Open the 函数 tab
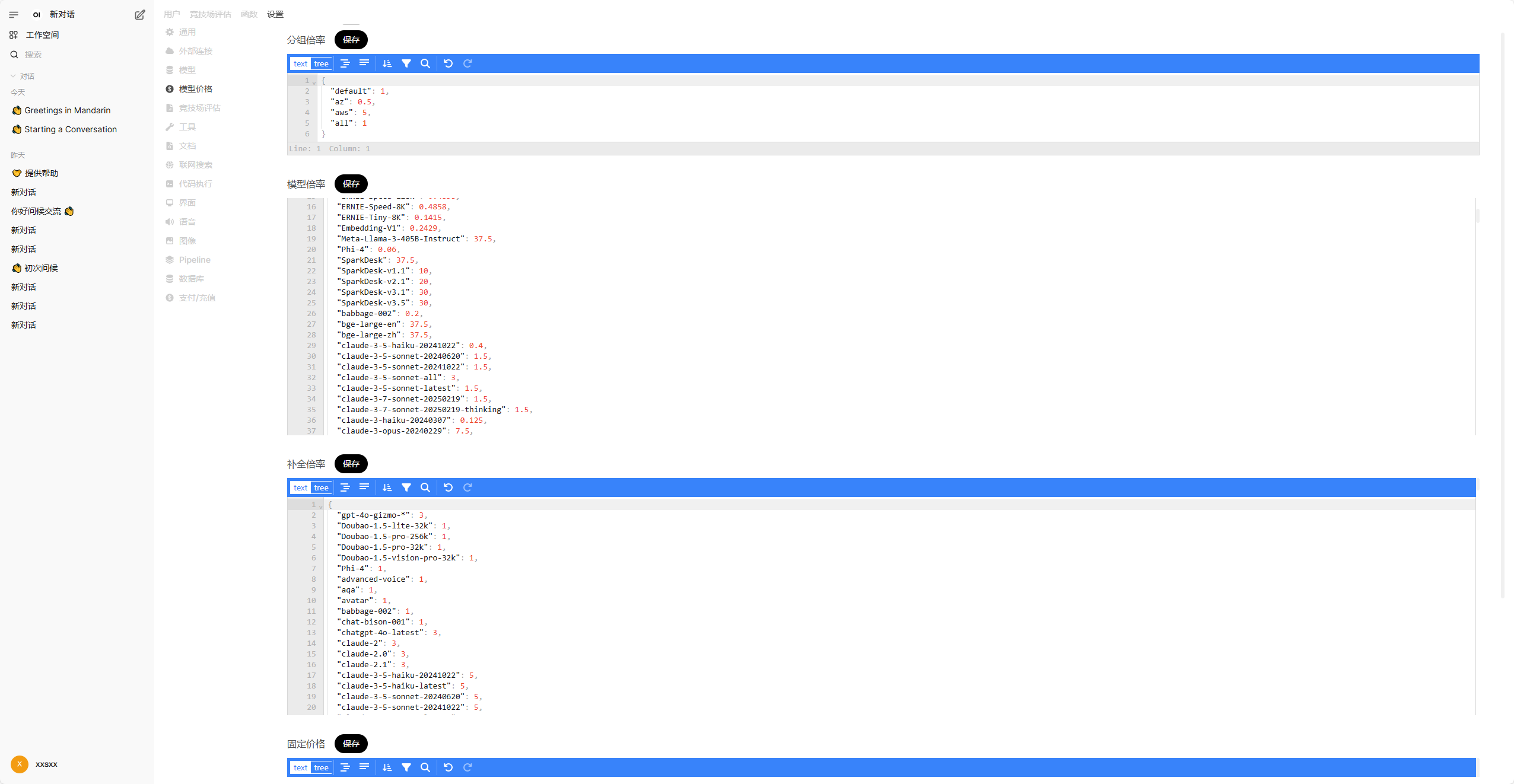Screen dimensions: 1514x784 point(249,14)
